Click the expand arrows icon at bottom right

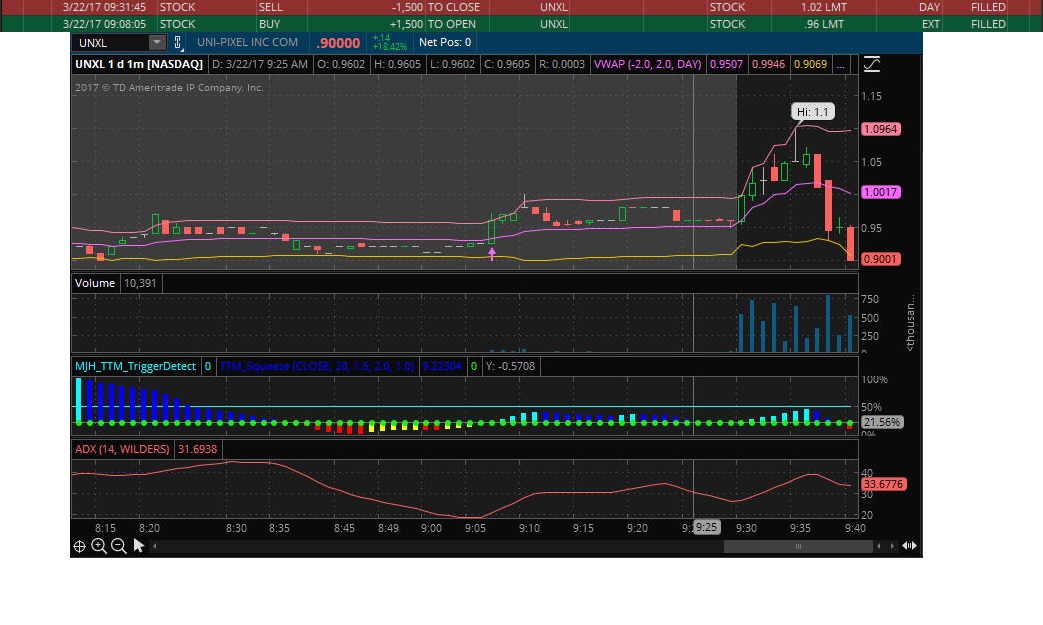pos(909,546)
